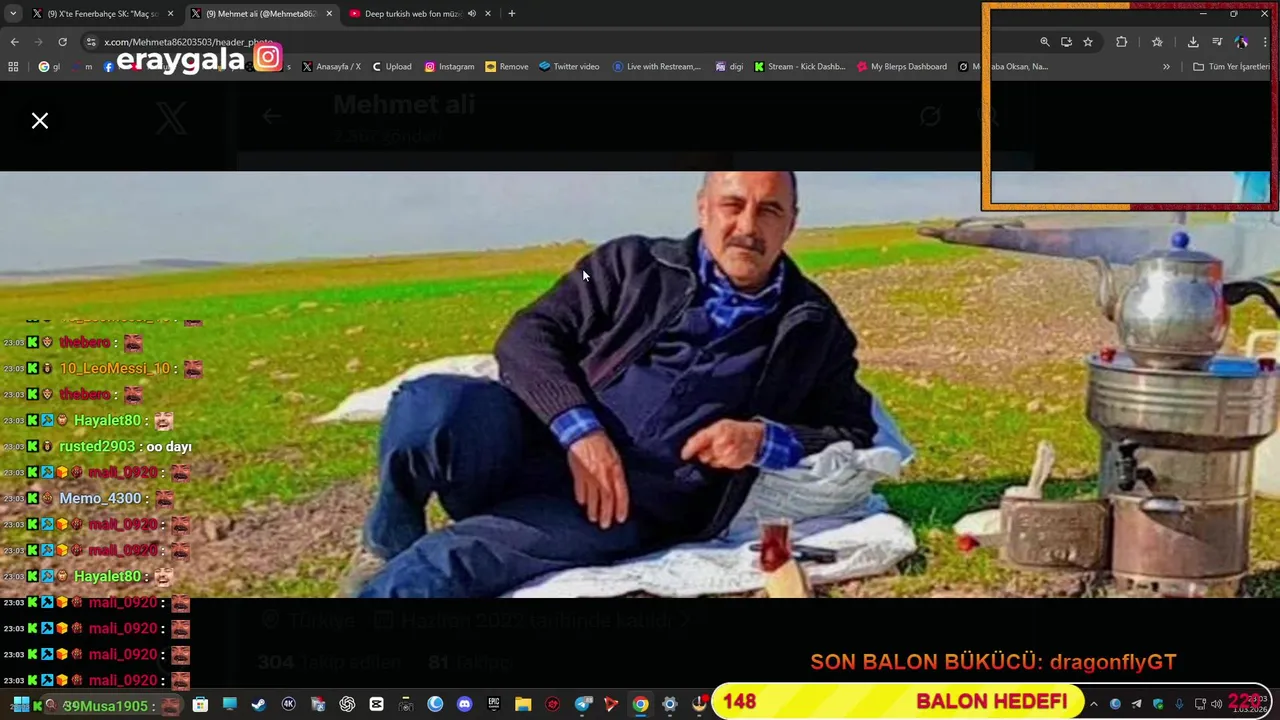Image resolution: width=1280 pixels, height=720 pixels.
Task: Open the apps grid in bookmarks bar
Action: pyautogui.click(x=13, y=67)
